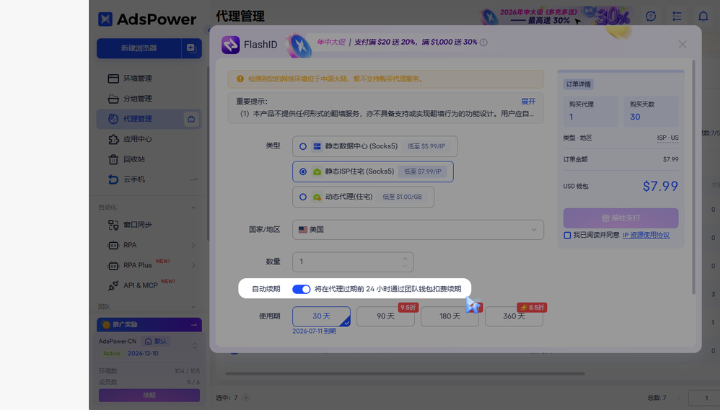Image resolution: width=720 pixels, height=410 pixels.
Task: Collapse the 推广奖励 promotion banner
Action: point(194,325)
